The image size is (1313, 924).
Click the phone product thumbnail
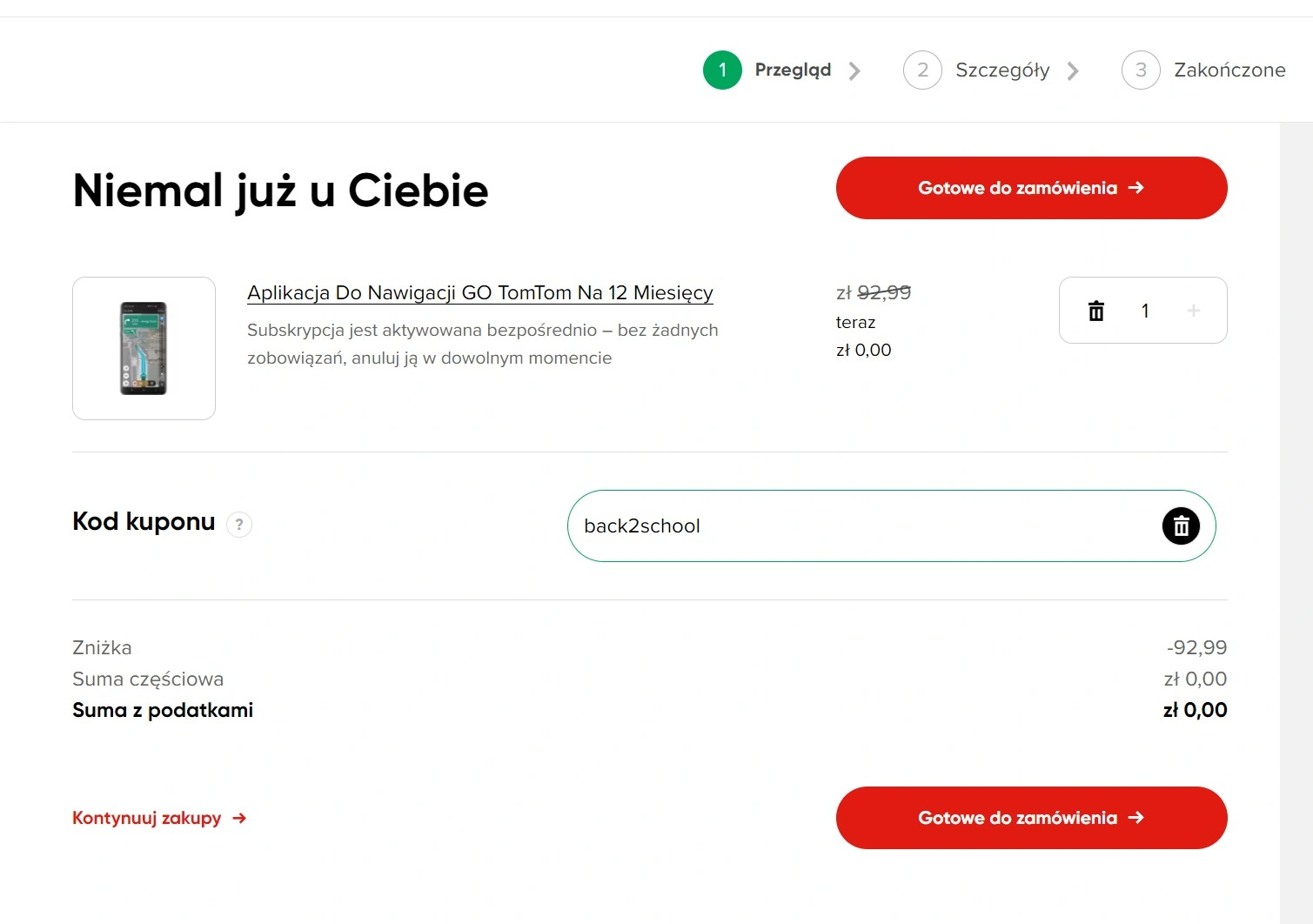144,348
